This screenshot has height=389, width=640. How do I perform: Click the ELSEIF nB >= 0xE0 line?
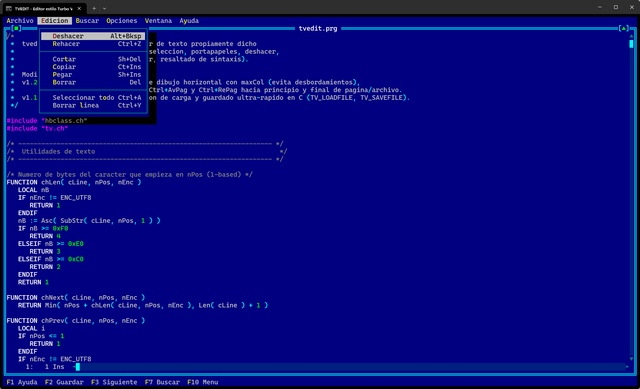coord(51,244)
